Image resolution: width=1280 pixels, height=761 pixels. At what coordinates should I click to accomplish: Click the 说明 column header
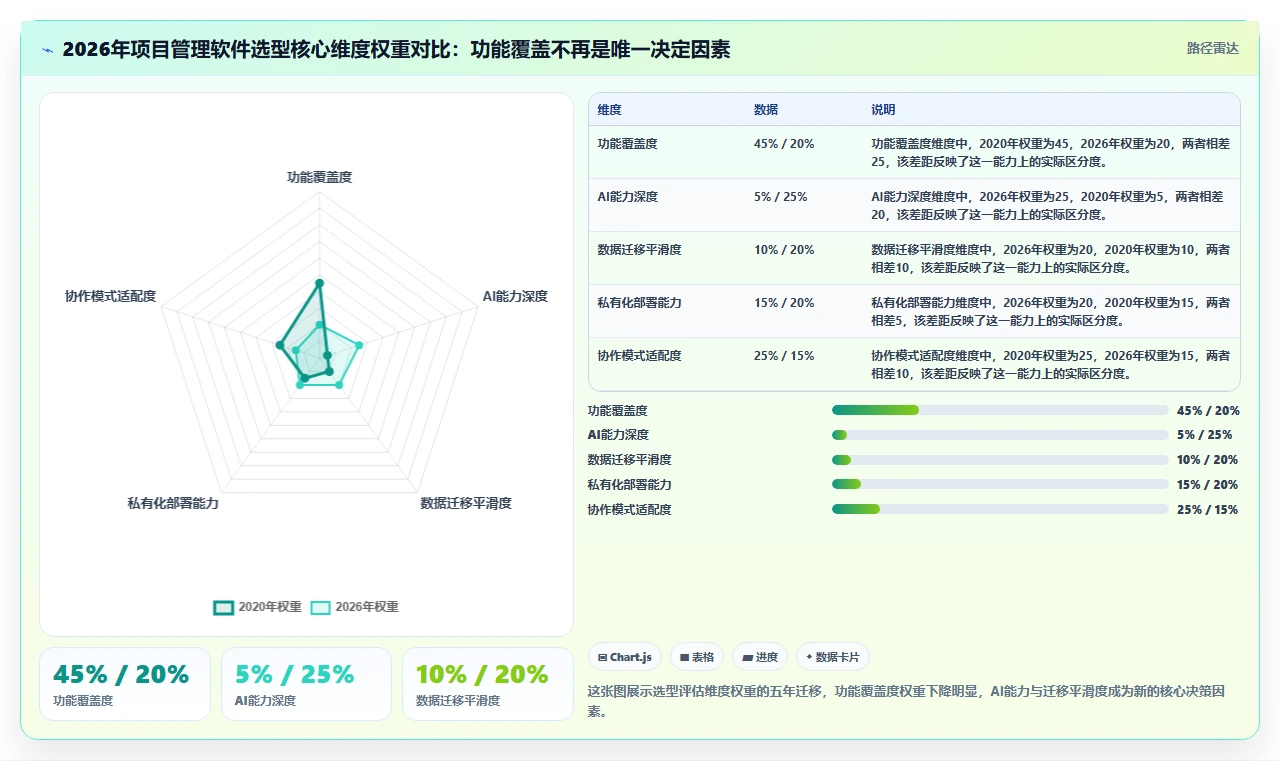[x=883, y=109]
